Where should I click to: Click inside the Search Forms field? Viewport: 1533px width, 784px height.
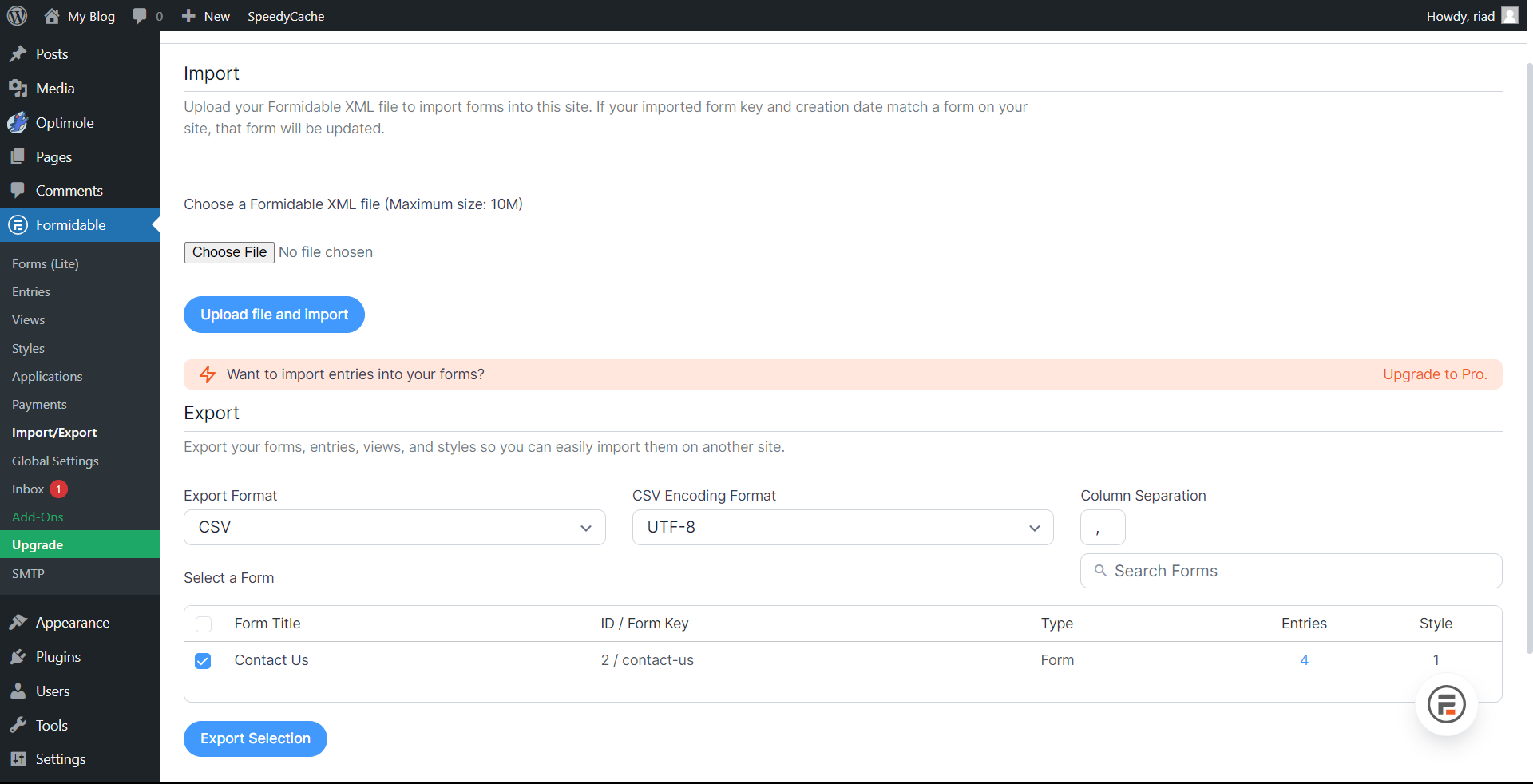[1290, 570]
